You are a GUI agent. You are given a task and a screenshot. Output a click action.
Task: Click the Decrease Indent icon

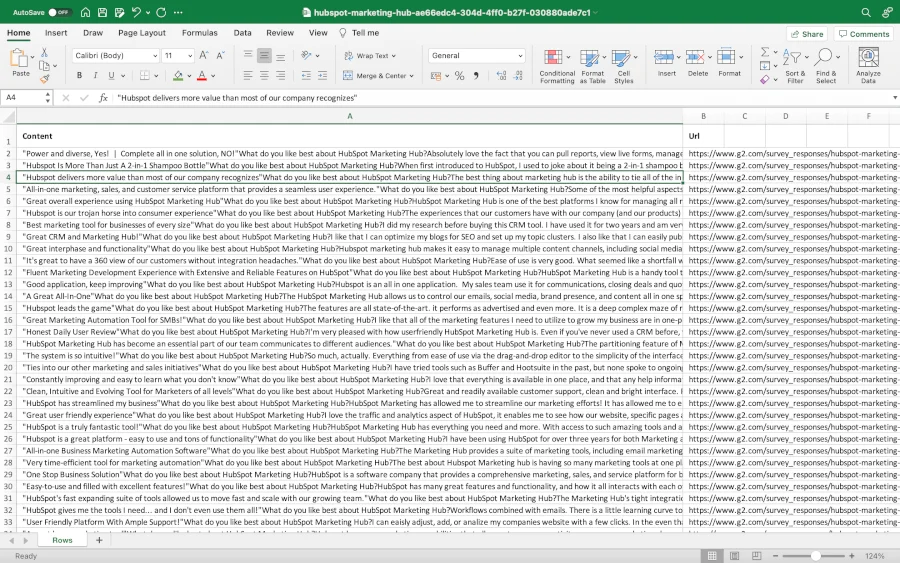tap(306, 76)
